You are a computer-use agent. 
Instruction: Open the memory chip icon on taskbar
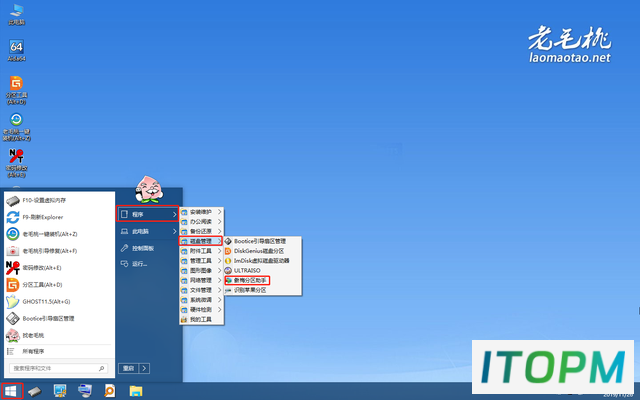point(35,391)
